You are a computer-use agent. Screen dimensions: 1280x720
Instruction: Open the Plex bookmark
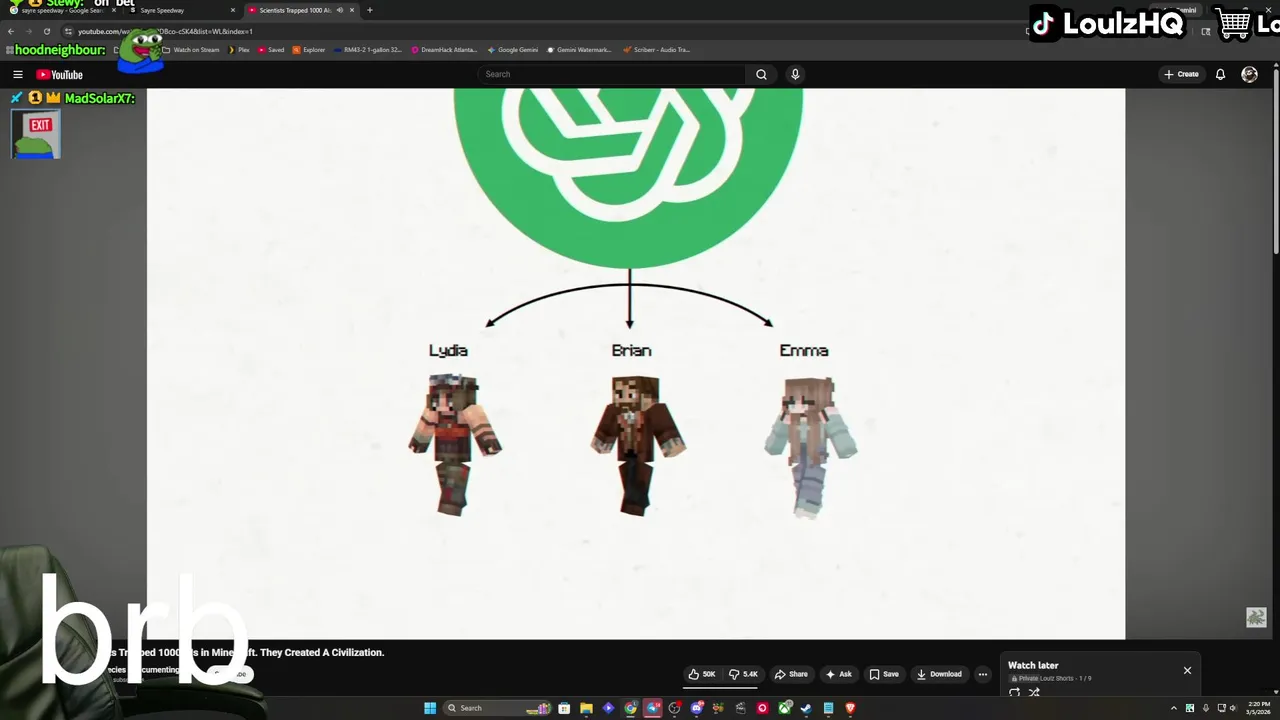(x=239, y=50)
